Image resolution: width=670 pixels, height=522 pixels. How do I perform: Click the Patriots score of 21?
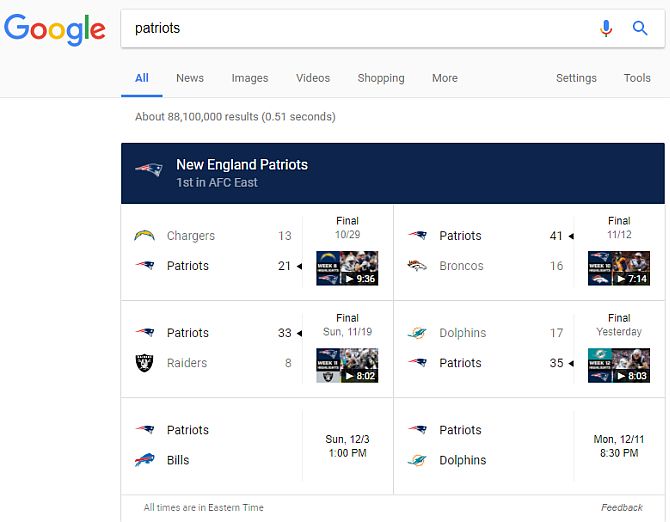coord(285,266)
